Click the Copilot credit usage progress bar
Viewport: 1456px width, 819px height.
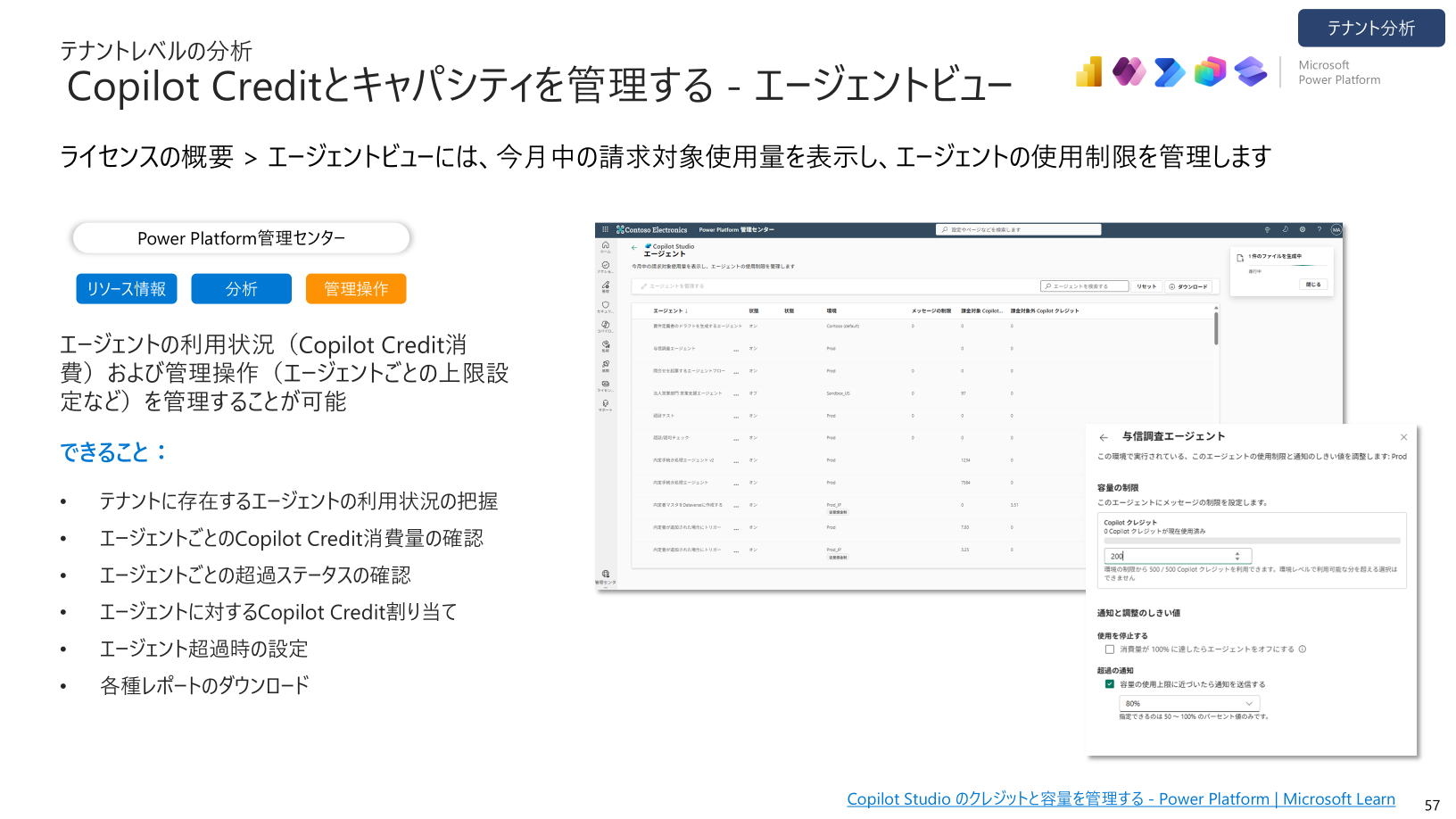(1252, 541)
